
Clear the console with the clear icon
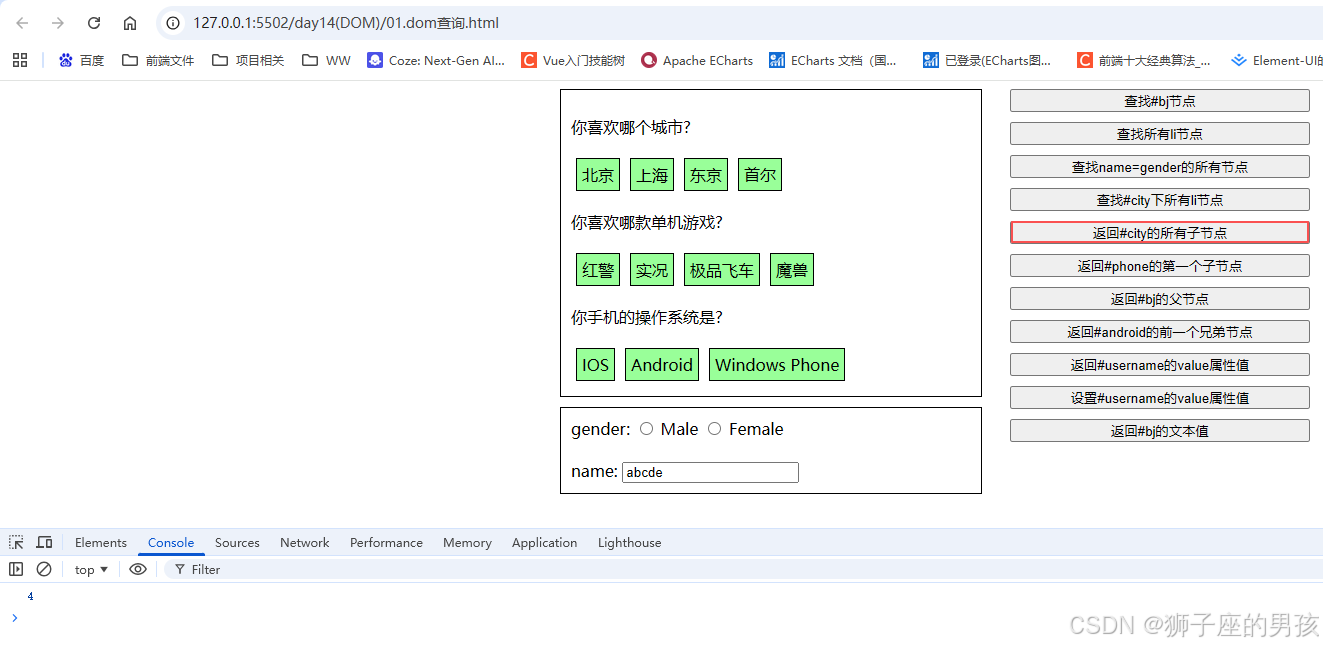44,569
